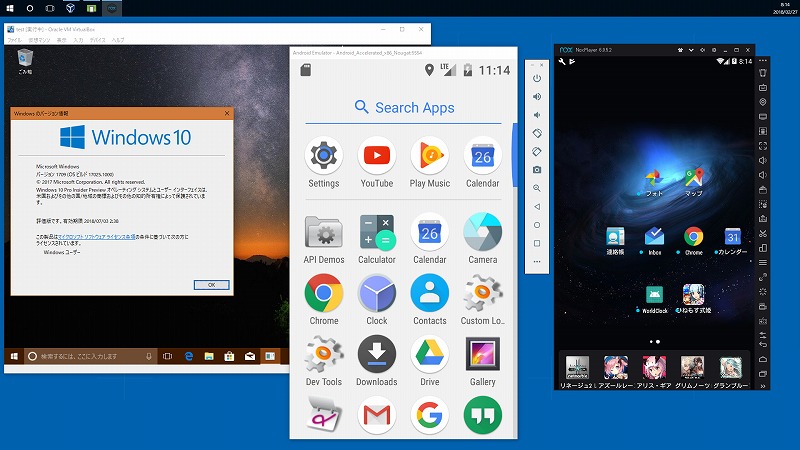Image resolution: width=800 pixels, height=450 pixels.
Task: Open カレンダー calendar in NoxPlayer
Action: [733, 236]
